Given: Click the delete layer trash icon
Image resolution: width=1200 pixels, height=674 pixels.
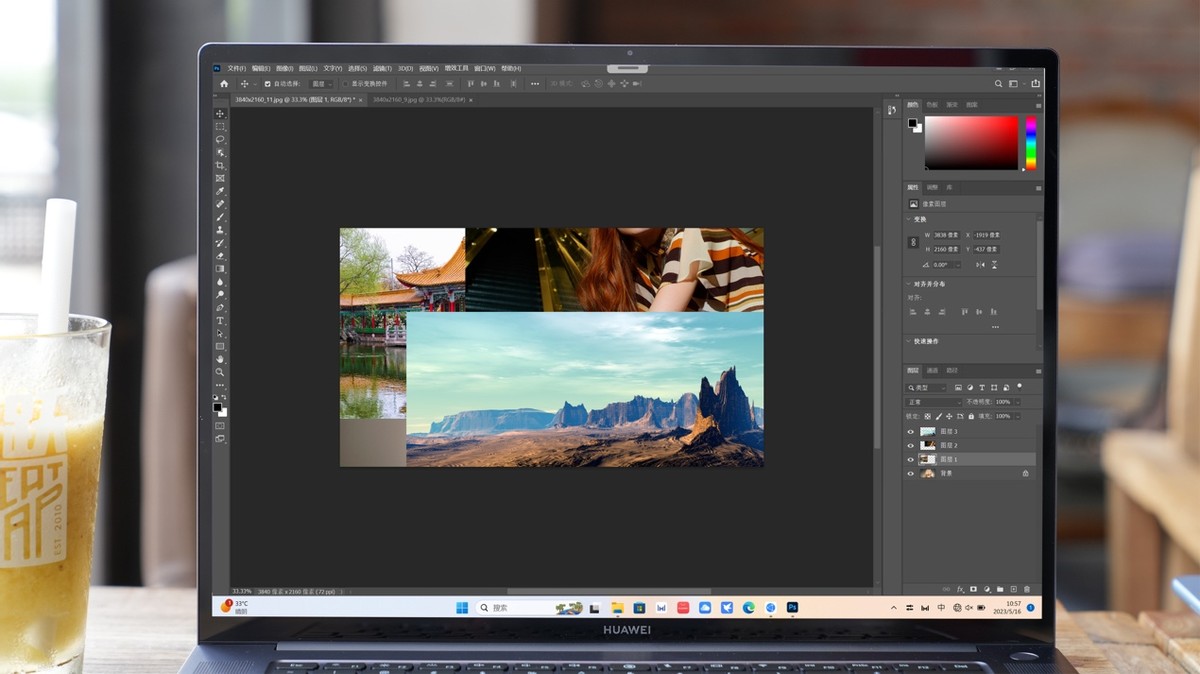Looking at the screenshot, I should 1026,589.
